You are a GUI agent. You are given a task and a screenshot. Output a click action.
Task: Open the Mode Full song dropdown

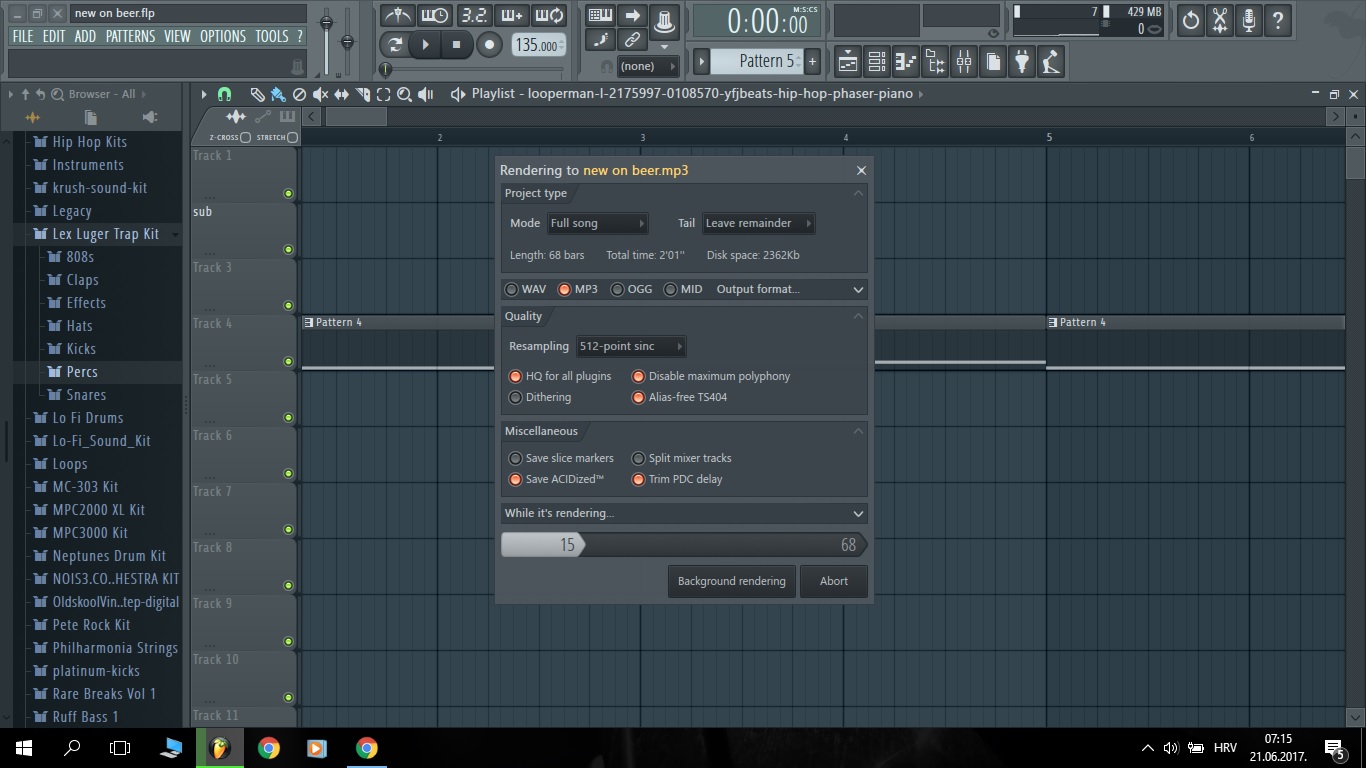coord(597,223)
